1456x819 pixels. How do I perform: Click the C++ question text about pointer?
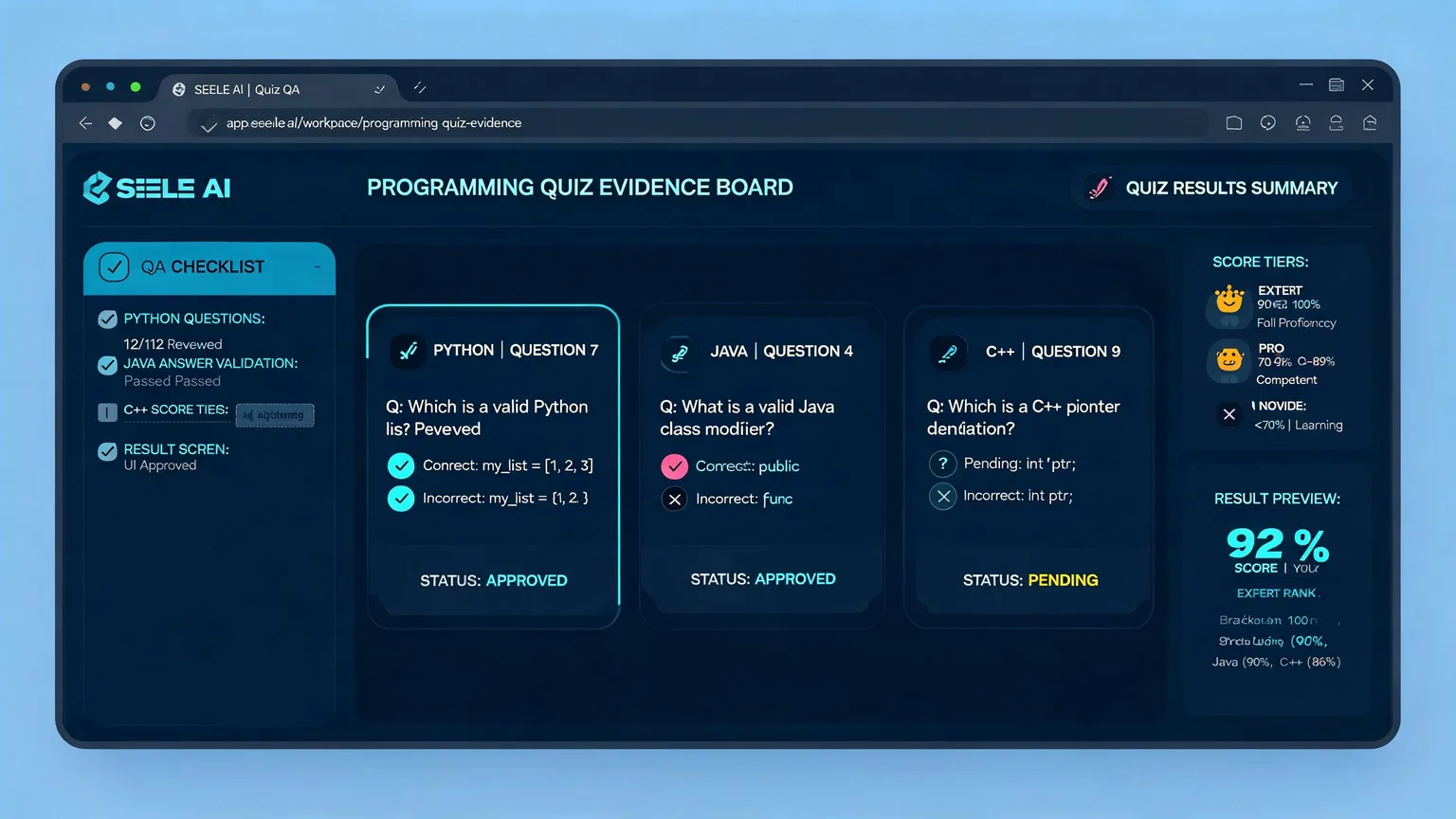(1023, 417)
